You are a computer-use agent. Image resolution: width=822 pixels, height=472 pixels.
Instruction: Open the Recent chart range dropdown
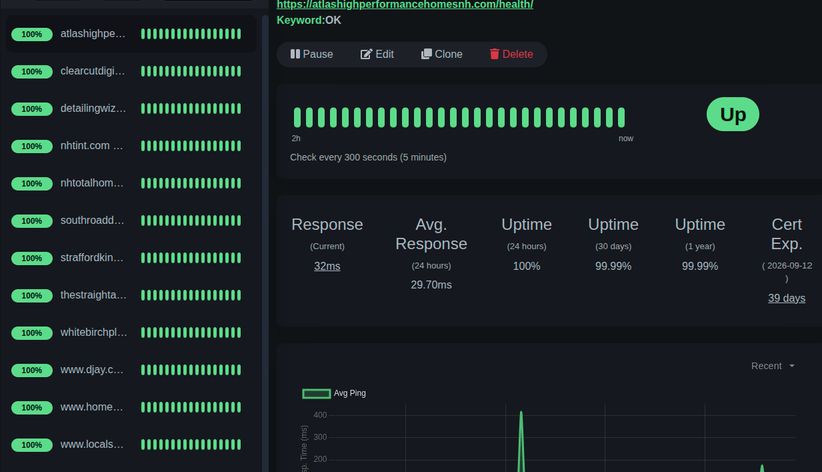(773, 366)
